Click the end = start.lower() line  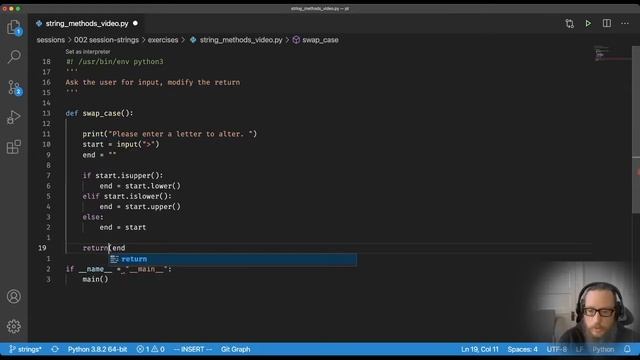(x=140, y=186)
